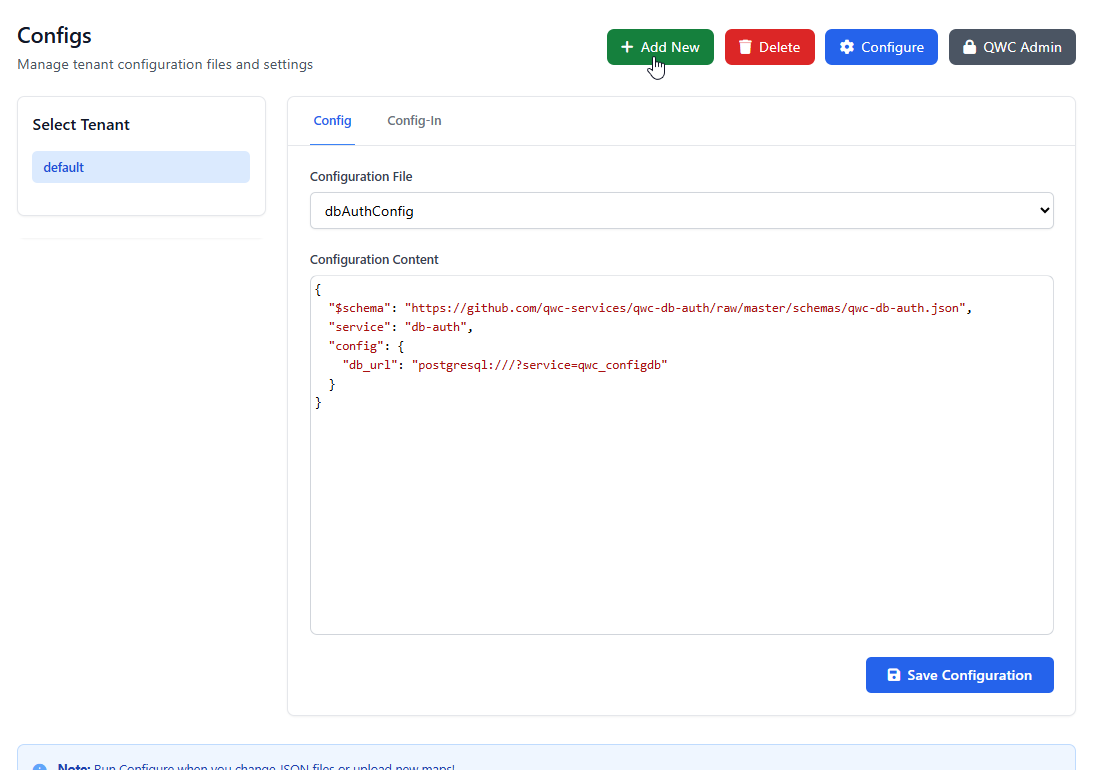Screen dimensions: 1093x770
Task: Open QWC Admin via the button label
Action: point(1022,47)
